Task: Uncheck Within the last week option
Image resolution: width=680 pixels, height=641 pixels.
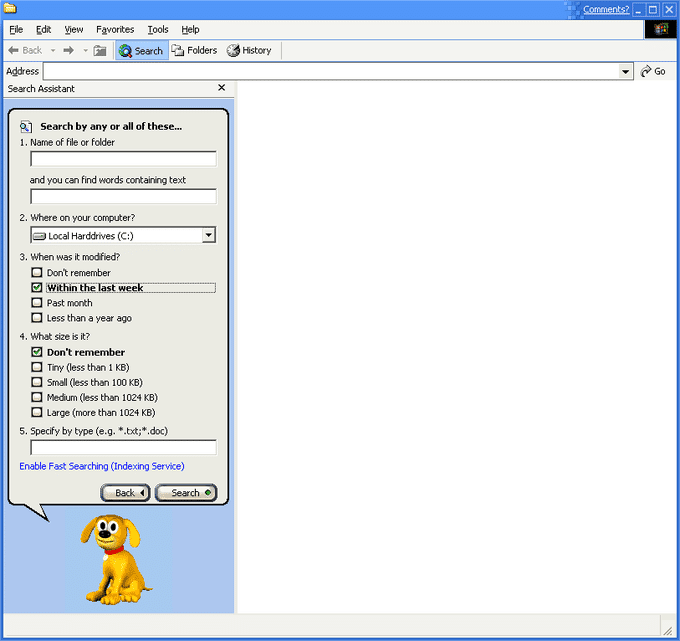Action: (37, 288)
